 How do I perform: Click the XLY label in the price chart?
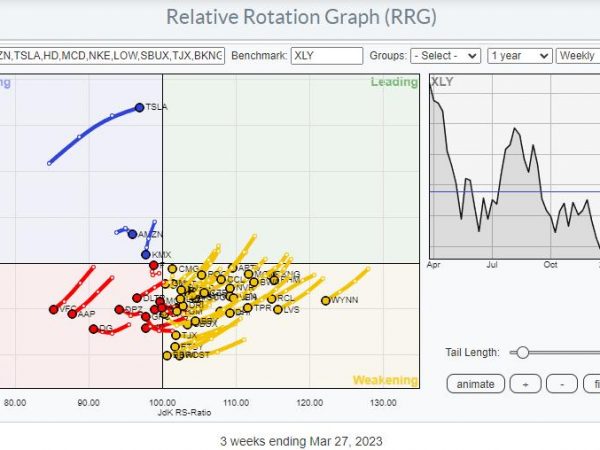click(x=442, y=82)
